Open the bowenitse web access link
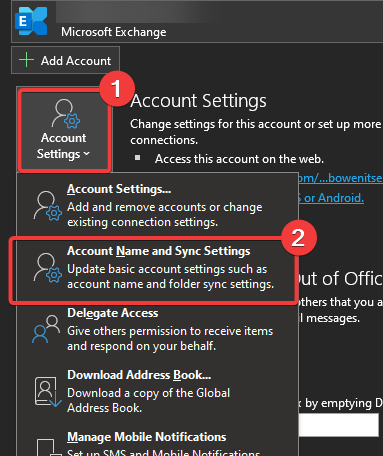The width and height of the screenshot is (383, 456). point(340,178)
